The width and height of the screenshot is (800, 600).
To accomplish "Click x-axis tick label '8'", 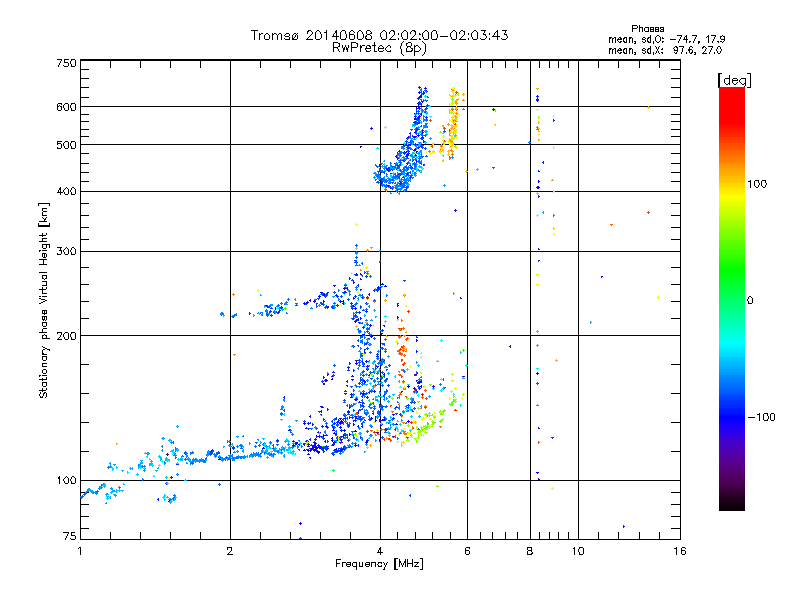I will coord(530,551).
